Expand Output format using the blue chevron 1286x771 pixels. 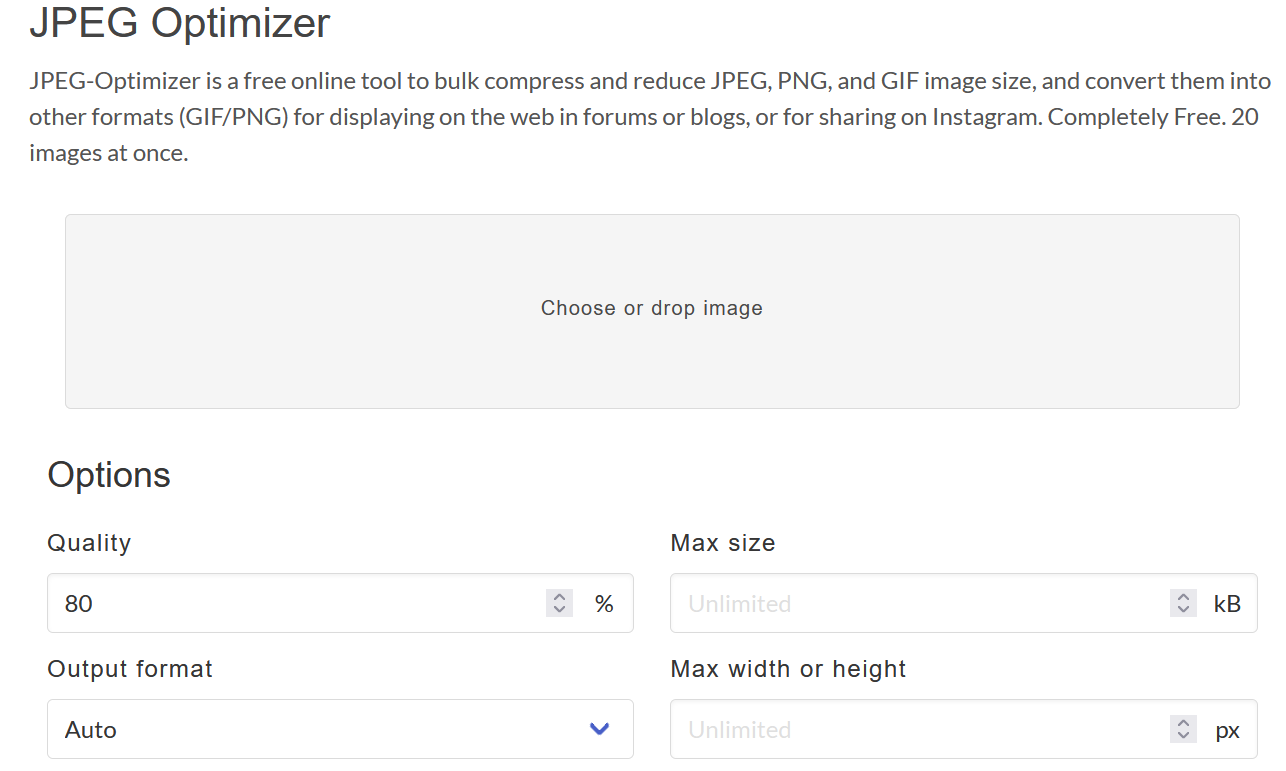point(600,729)
